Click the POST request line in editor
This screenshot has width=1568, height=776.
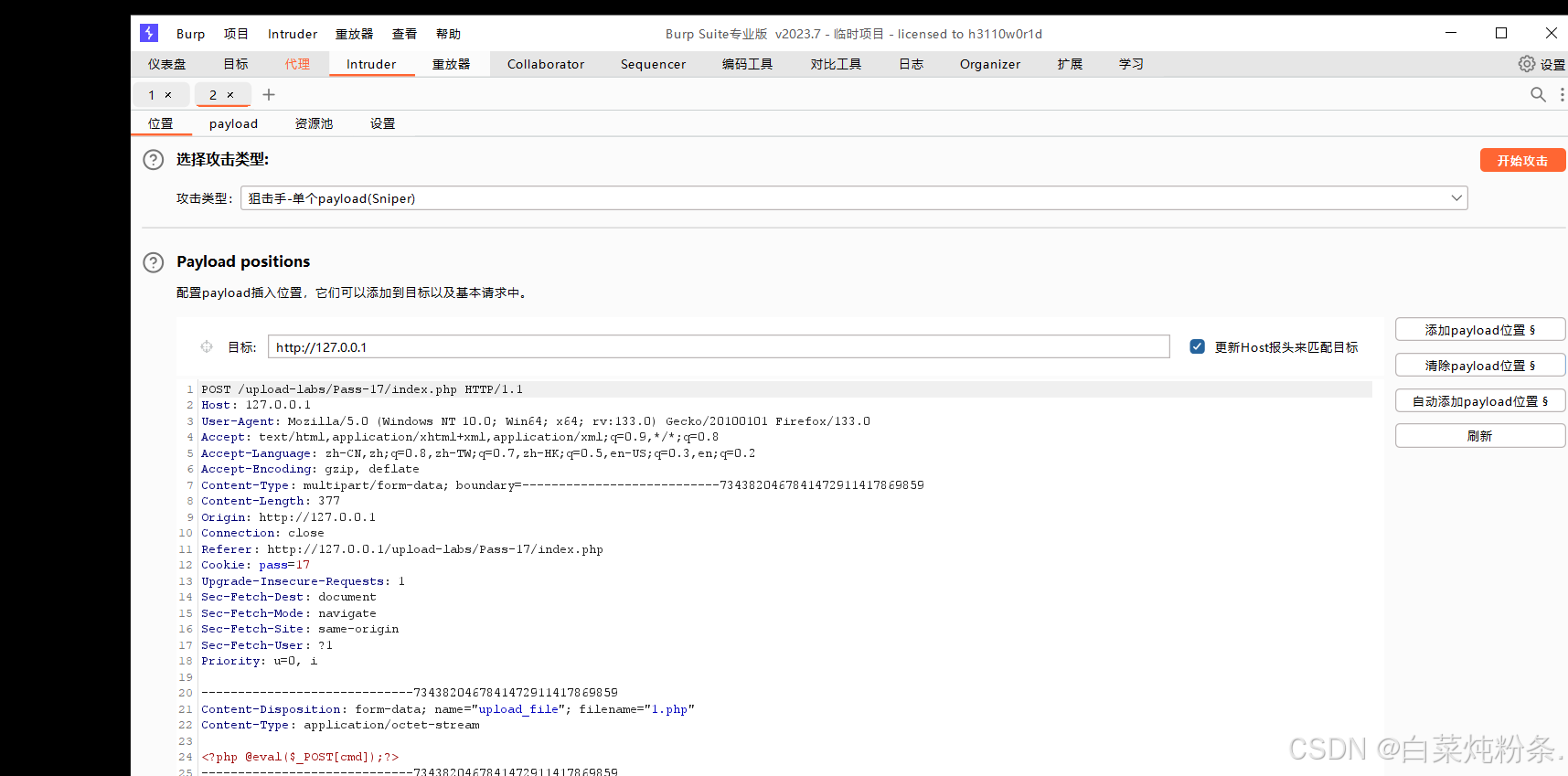(362, 389)
